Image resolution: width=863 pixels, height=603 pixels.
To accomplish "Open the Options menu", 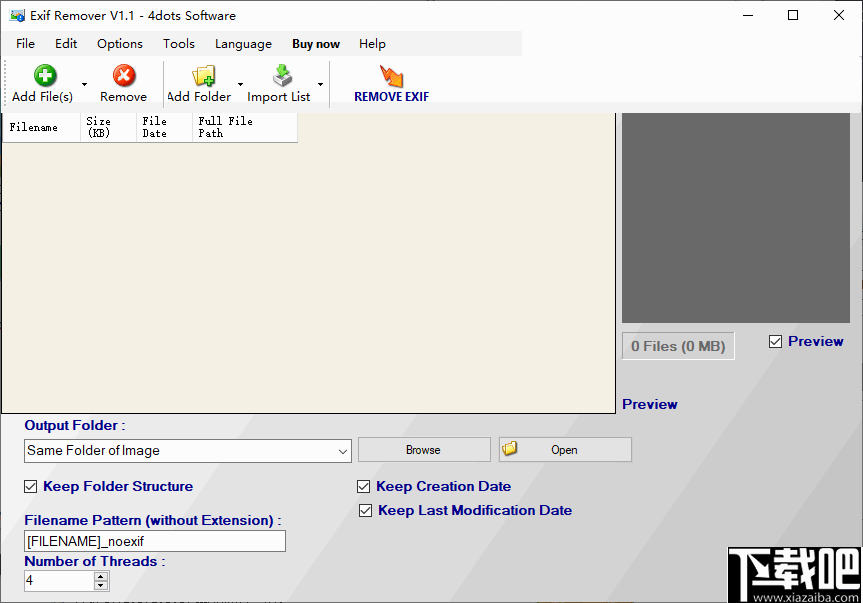I will point(119,43).
